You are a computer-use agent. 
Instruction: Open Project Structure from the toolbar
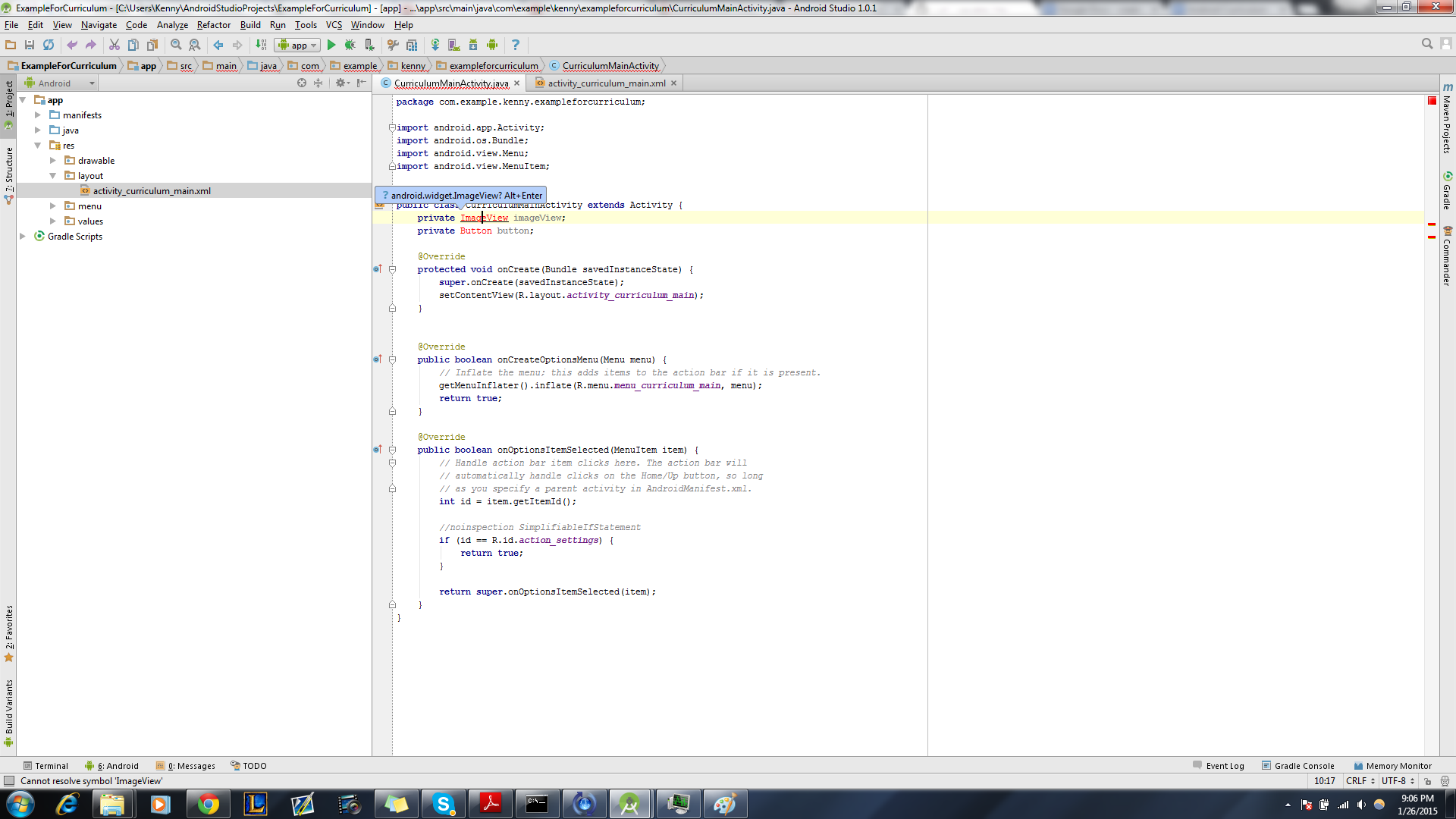(412, 45)
